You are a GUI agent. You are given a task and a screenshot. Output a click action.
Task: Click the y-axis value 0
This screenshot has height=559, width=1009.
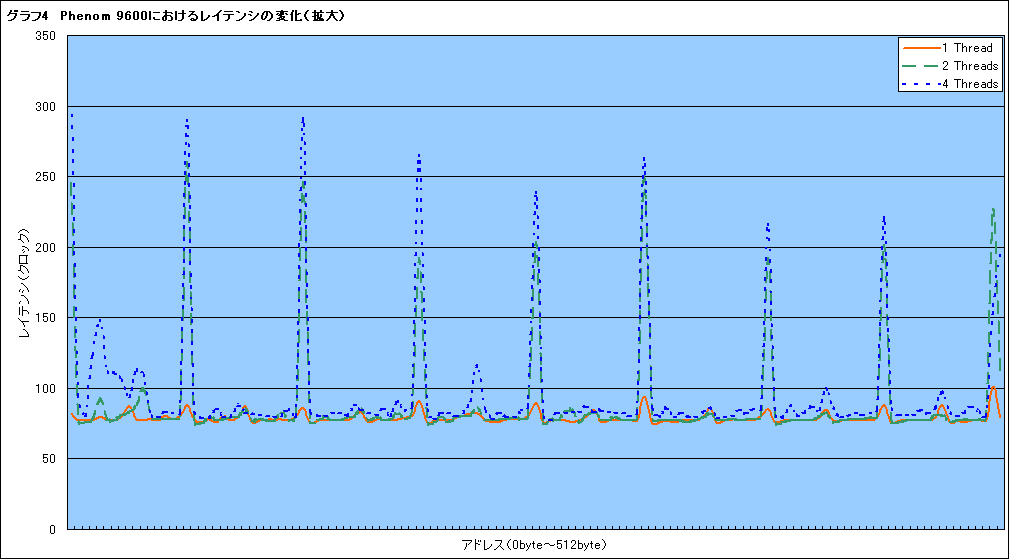(x=53, y=529)
